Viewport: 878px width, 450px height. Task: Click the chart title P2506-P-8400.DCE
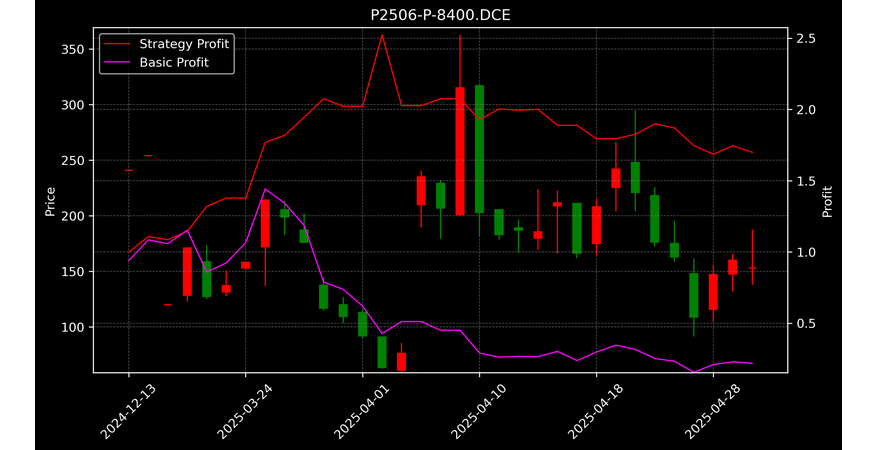click(x=440, y=15)
